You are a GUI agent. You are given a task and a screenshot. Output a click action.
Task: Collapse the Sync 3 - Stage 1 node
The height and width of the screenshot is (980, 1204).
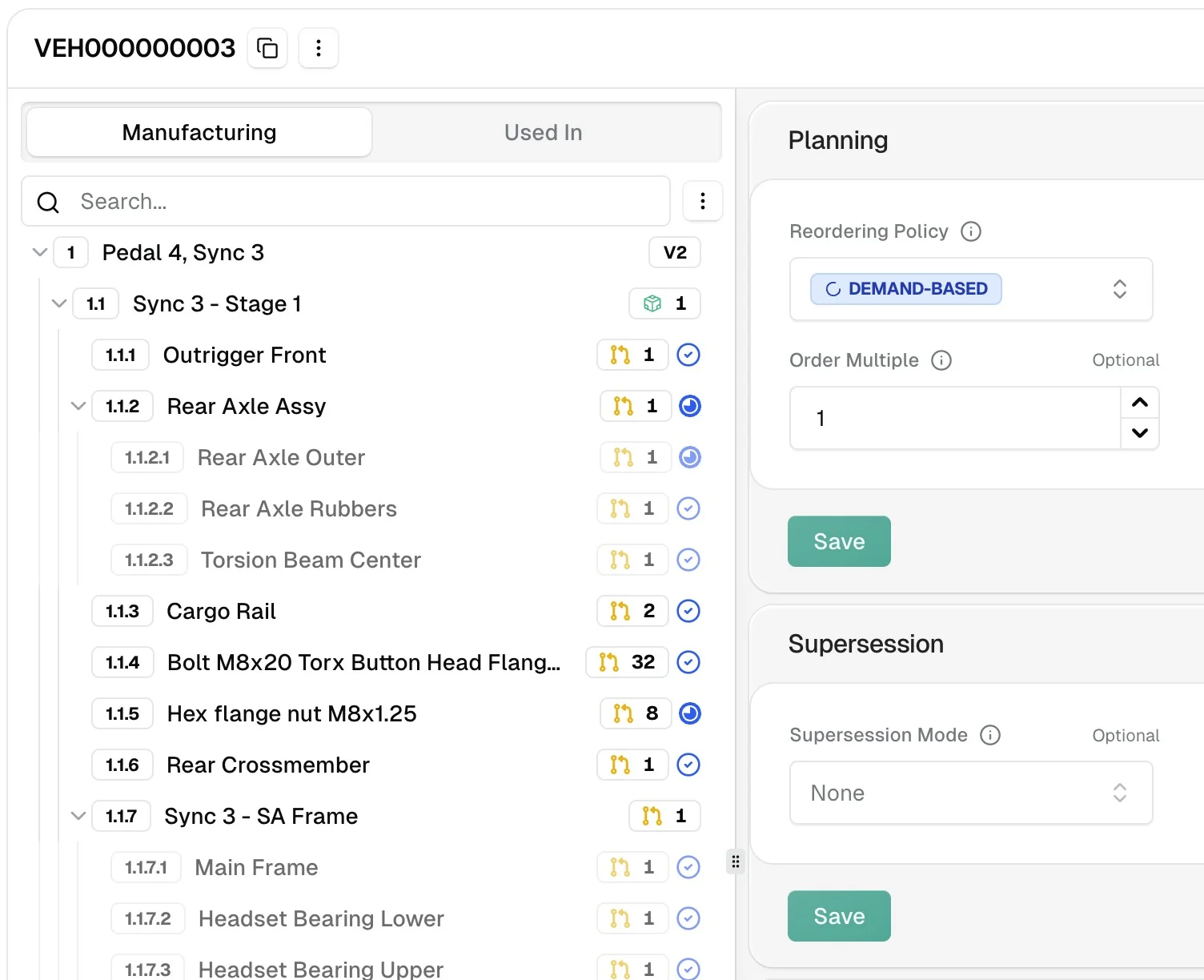click(59, 303)
